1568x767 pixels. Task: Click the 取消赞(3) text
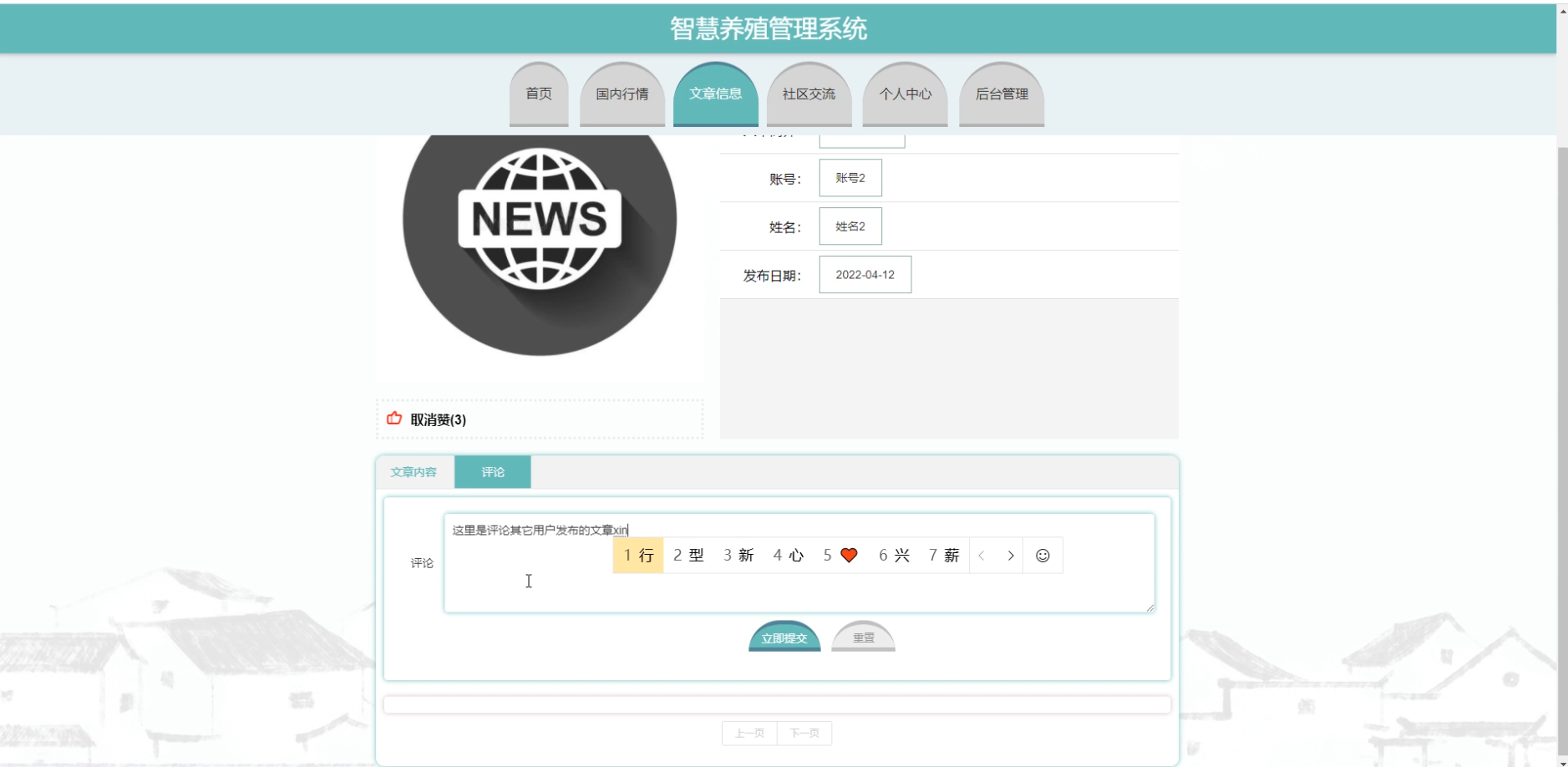(x=439, y=419)
